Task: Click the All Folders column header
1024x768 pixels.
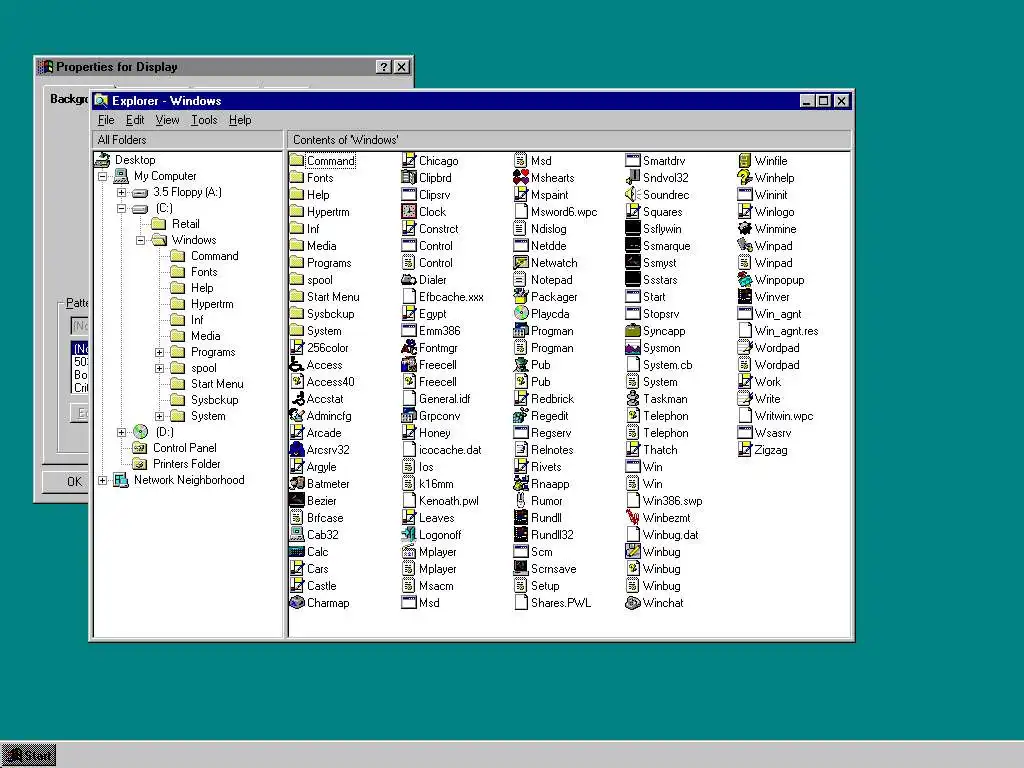Action: (x=188, y=140)
